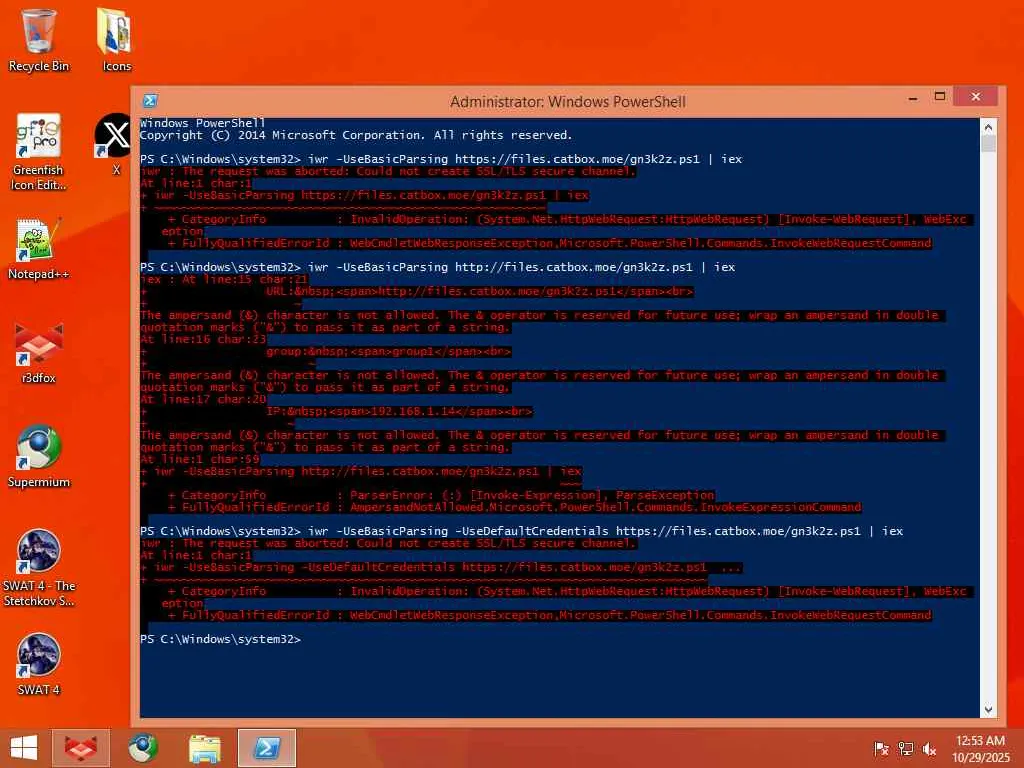This screenshot has height=768, width=1024.
Task: Click the "AmpersandNotAllowed" FullyQualifiedErrorId line
Action: [515, 507]
